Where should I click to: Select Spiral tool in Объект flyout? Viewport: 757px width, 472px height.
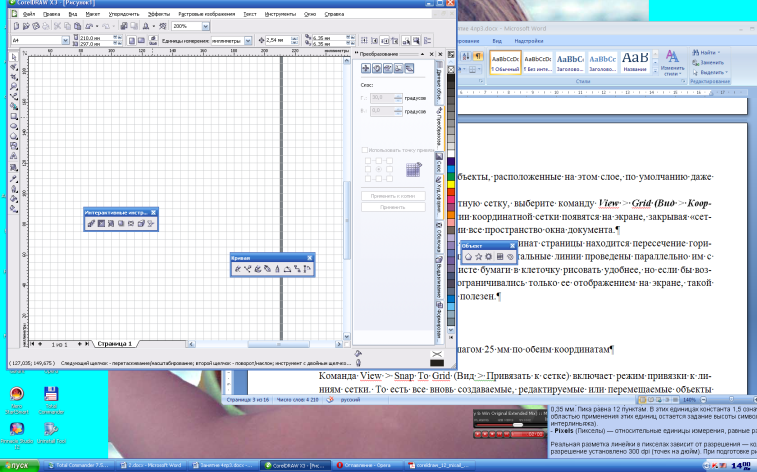(x=510, y=257)
